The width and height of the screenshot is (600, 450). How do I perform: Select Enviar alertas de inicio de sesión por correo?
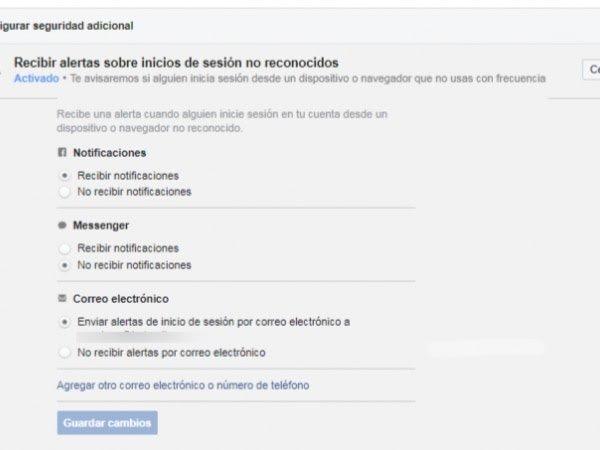coord(64,322)
